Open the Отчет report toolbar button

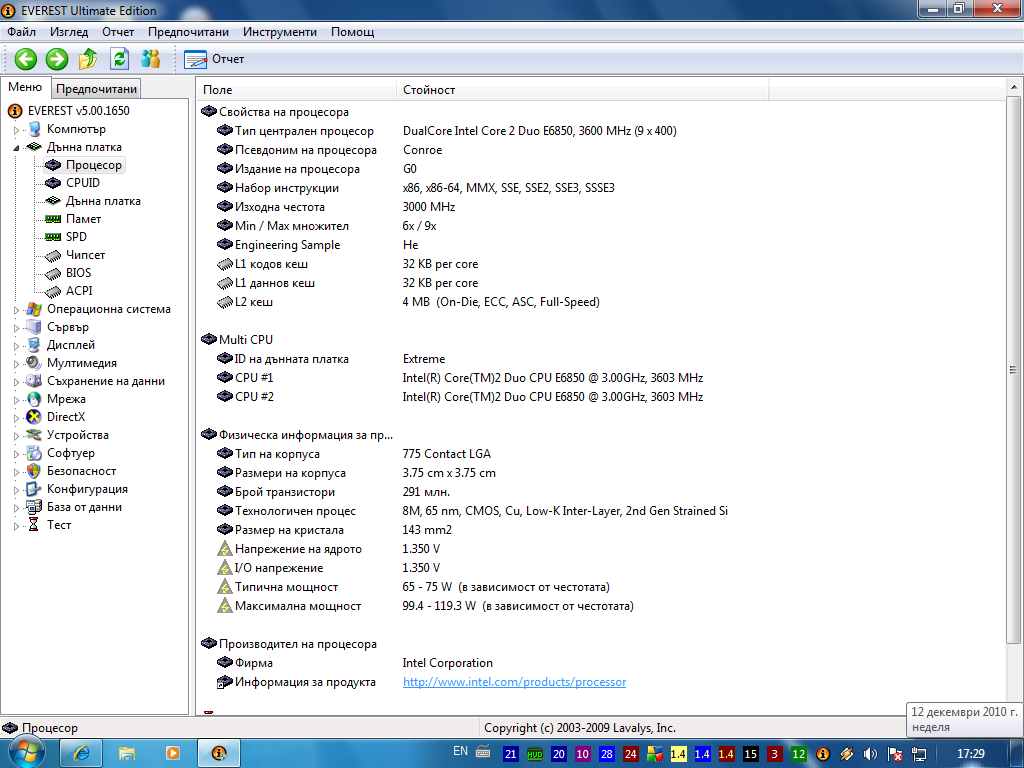point(214,59)
